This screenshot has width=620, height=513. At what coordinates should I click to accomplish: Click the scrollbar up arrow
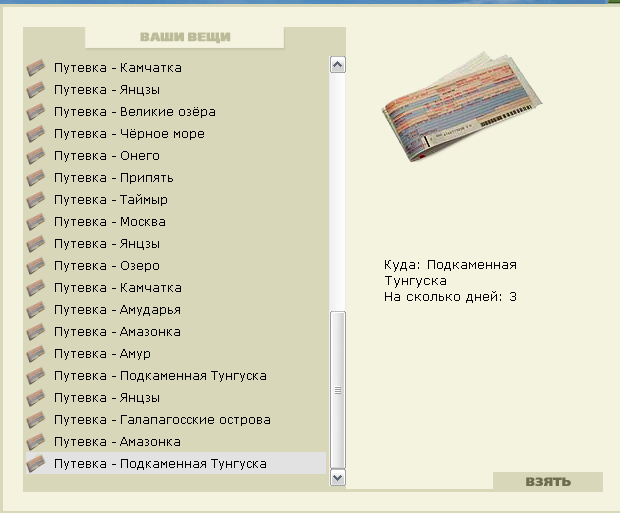338,64
